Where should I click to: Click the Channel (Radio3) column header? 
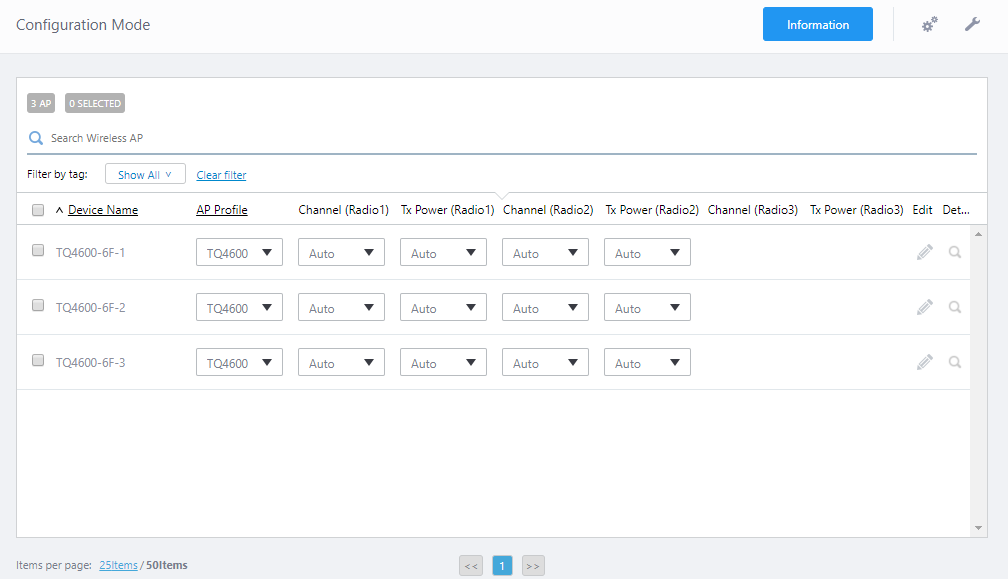pos(753,210)
